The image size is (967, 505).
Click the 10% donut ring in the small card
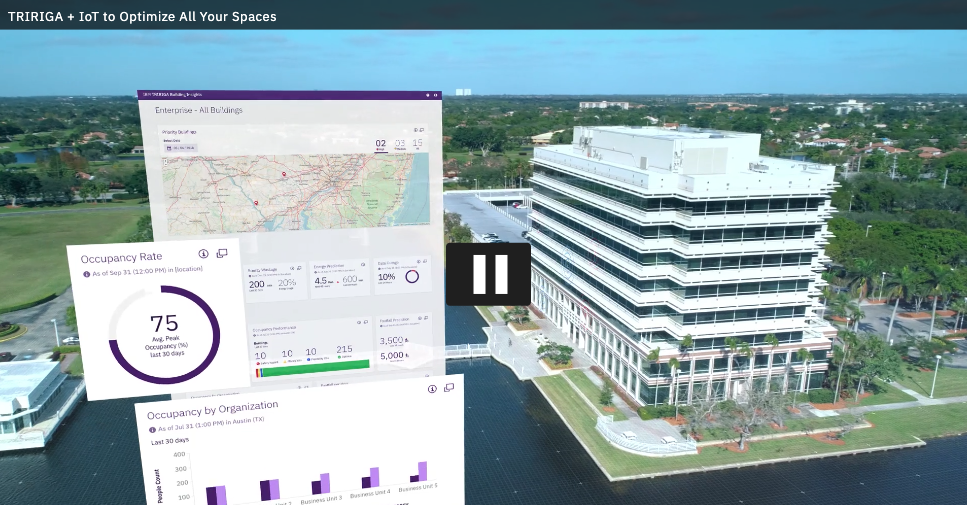tap(412, 277)
